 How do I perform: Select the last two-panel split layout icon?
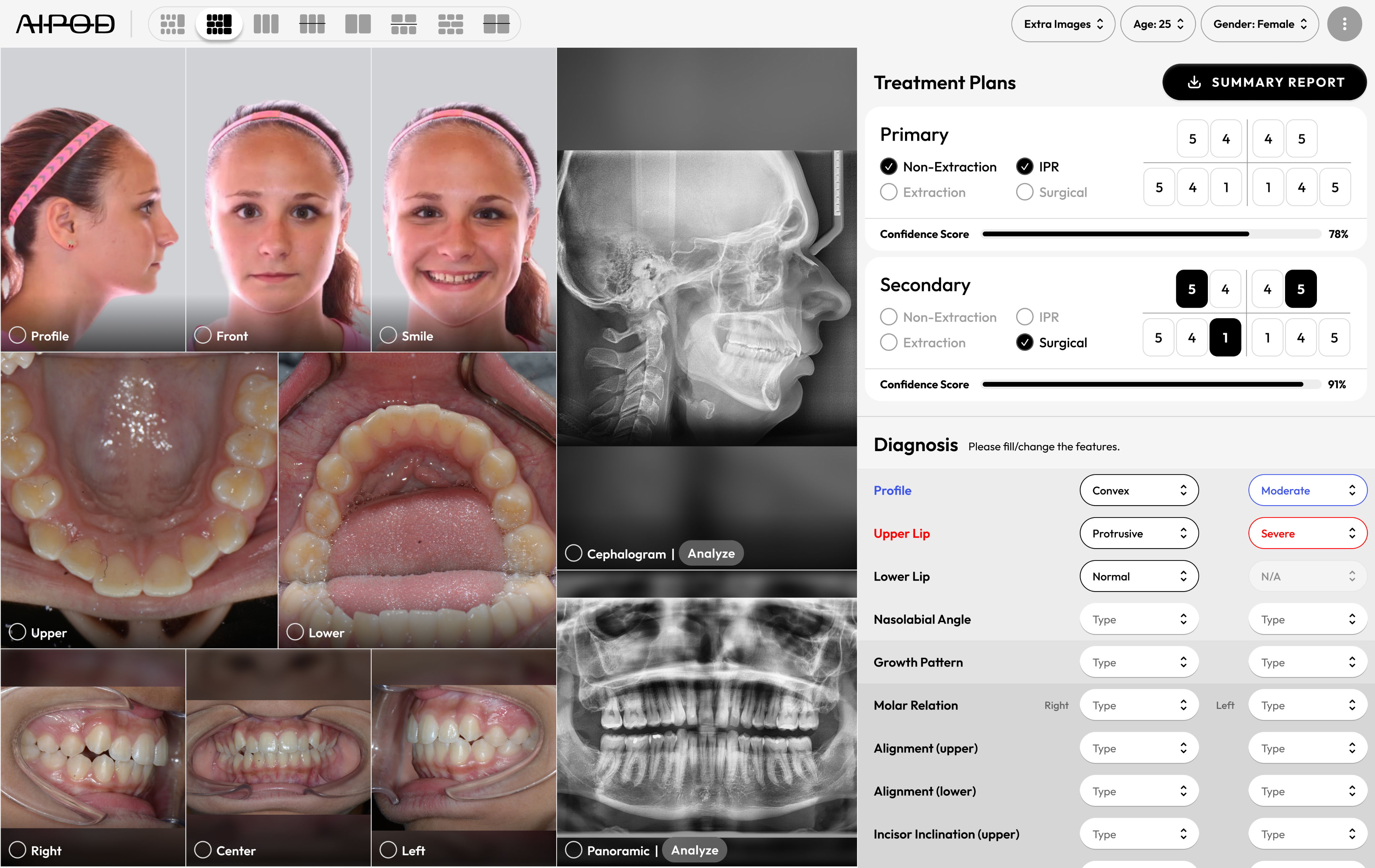coord(495,24)
